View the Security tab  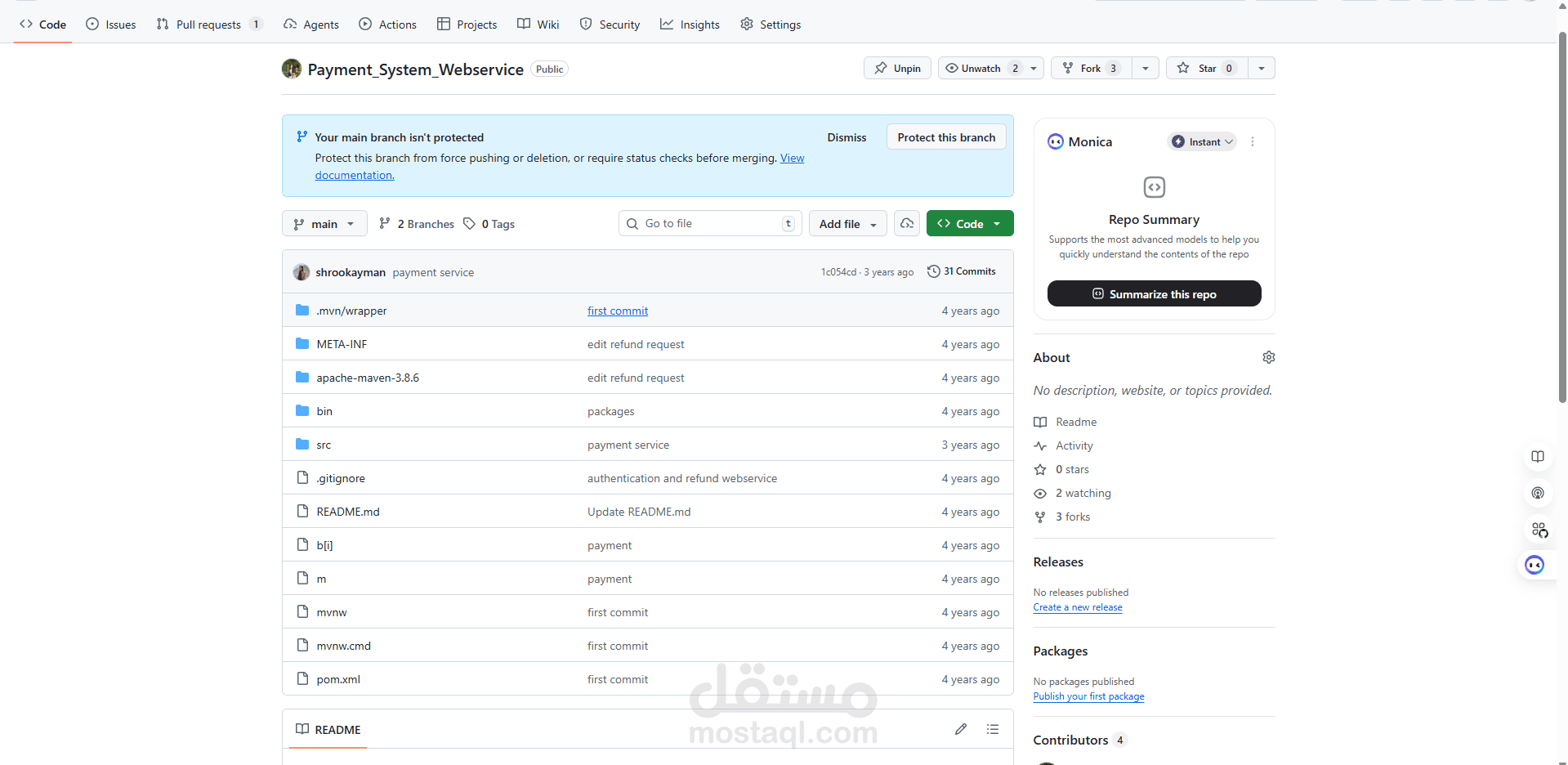(x=610, y=25)
